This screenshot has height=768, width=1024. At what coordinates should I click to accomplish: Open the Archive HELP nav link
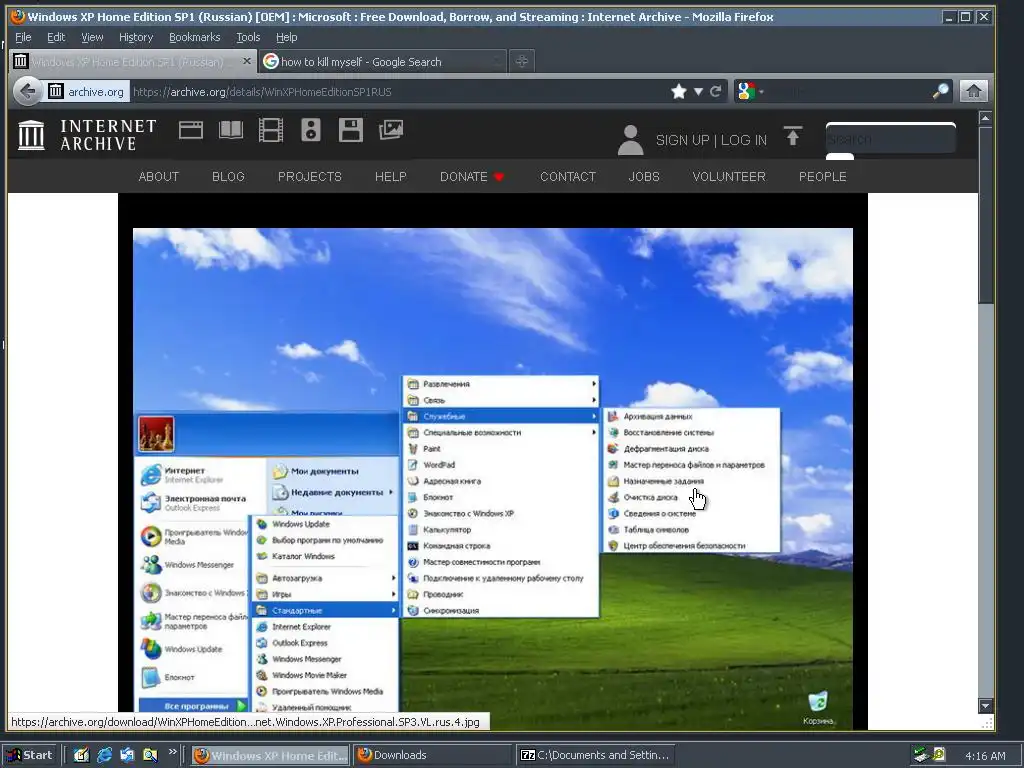click(391, 176)
